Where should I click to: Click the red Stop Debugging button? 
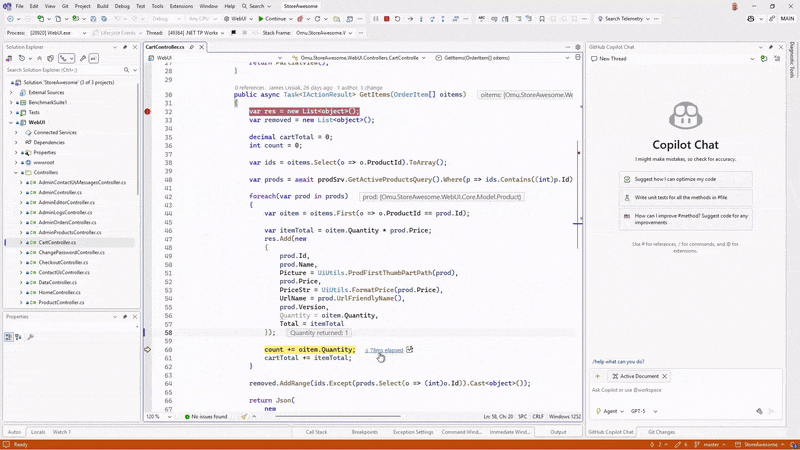[x=386, y=18]
